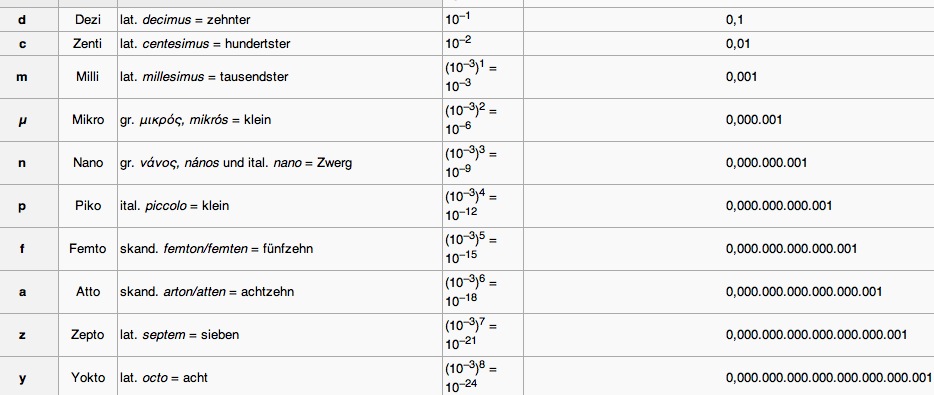
Task: Select the decimal value 0,1
Action: 734,20
